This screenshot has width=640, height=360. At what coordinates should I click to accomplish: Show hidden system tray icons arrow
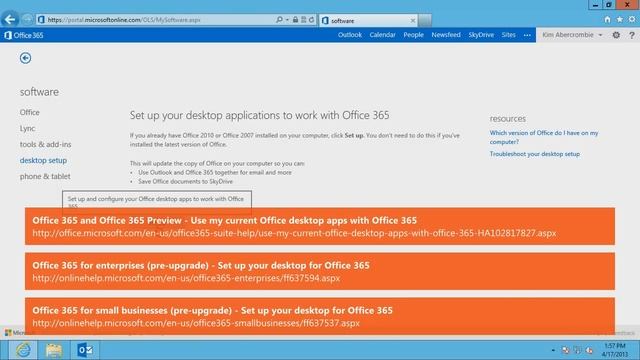[553, 350]
